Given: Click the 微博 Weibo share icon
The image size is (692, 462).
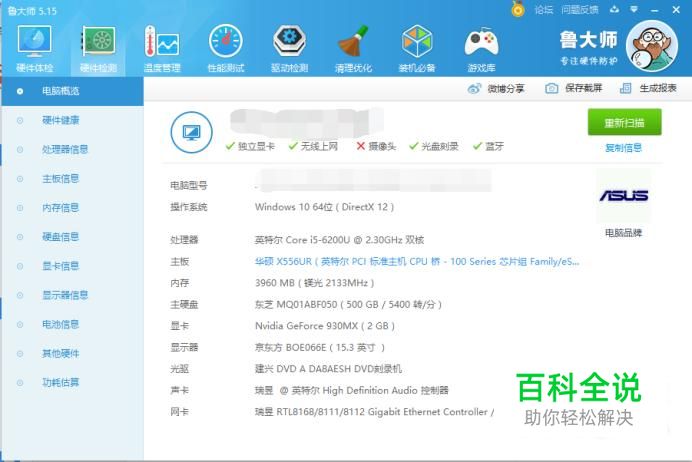Looking at the screenshot, I should [x=474, y=89].
